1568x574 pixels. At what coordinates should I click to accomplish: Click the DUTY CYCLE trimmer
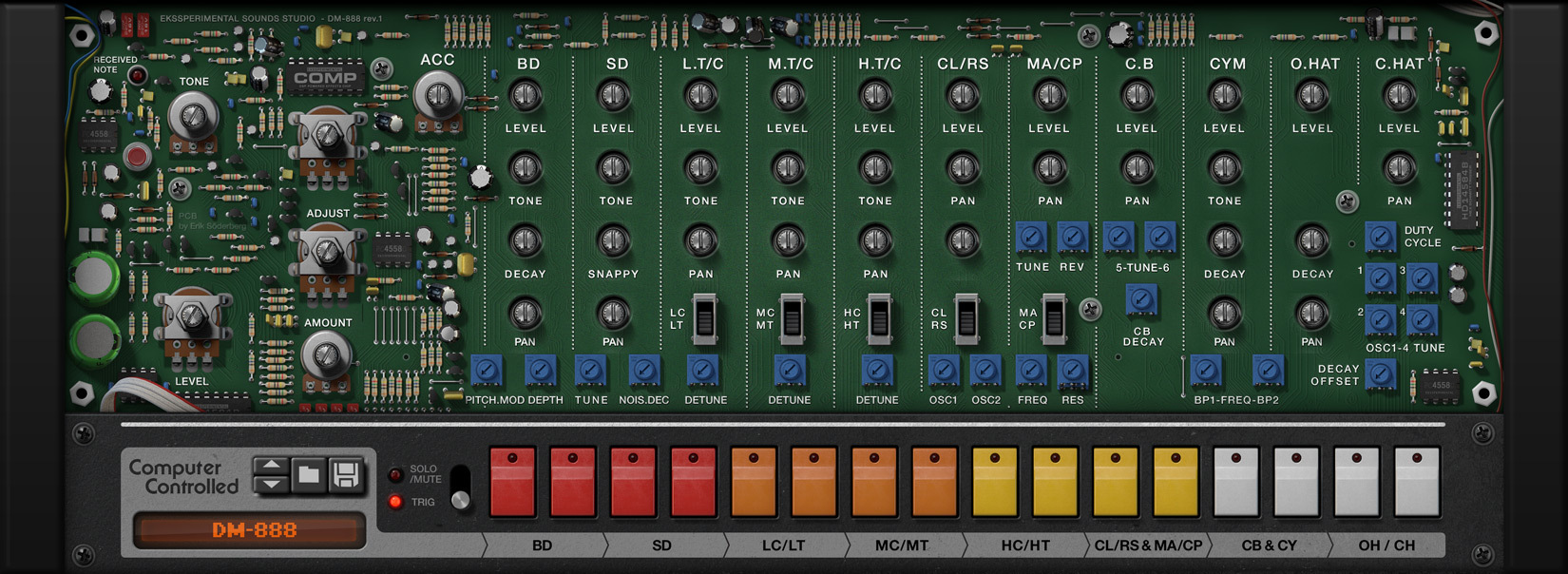click(x=1380, y=237)
